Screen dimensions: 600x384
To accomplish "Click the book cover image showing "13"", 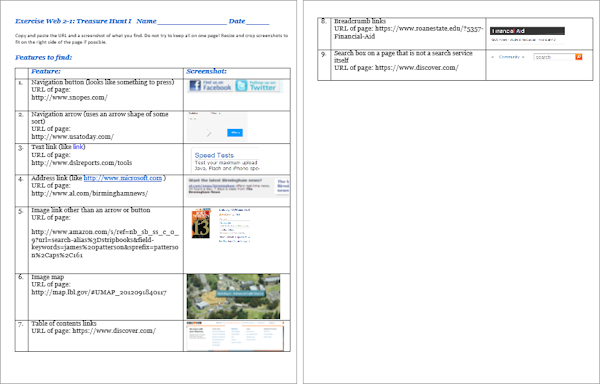I will click(x=201, y=223).
